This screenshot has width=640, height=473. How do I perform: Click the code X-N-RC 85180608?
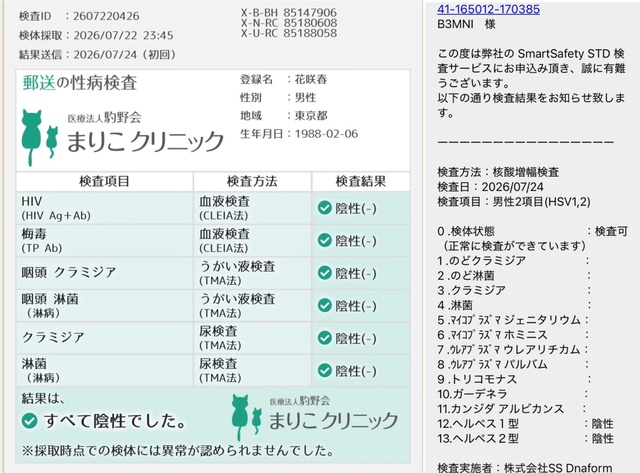coord(289,23)
